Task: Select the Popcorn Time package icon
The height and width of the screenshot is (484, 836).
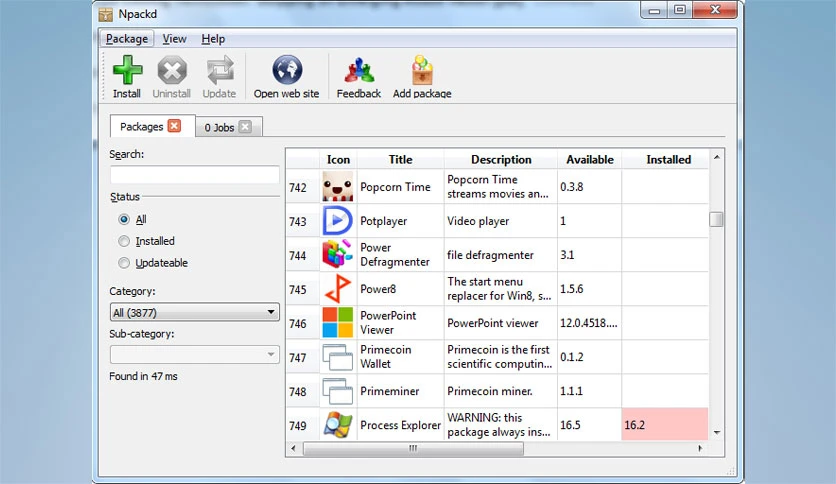Action: coord(337,187)
